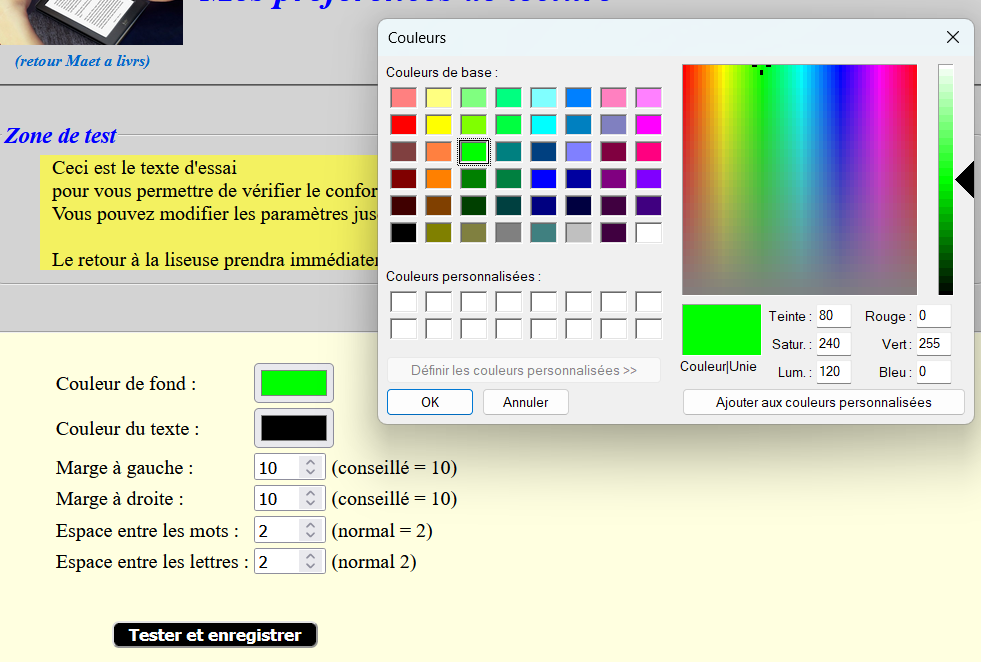Pick the first empty custom color slot
This screenshot has height=662, width=981.
(404, 302)
